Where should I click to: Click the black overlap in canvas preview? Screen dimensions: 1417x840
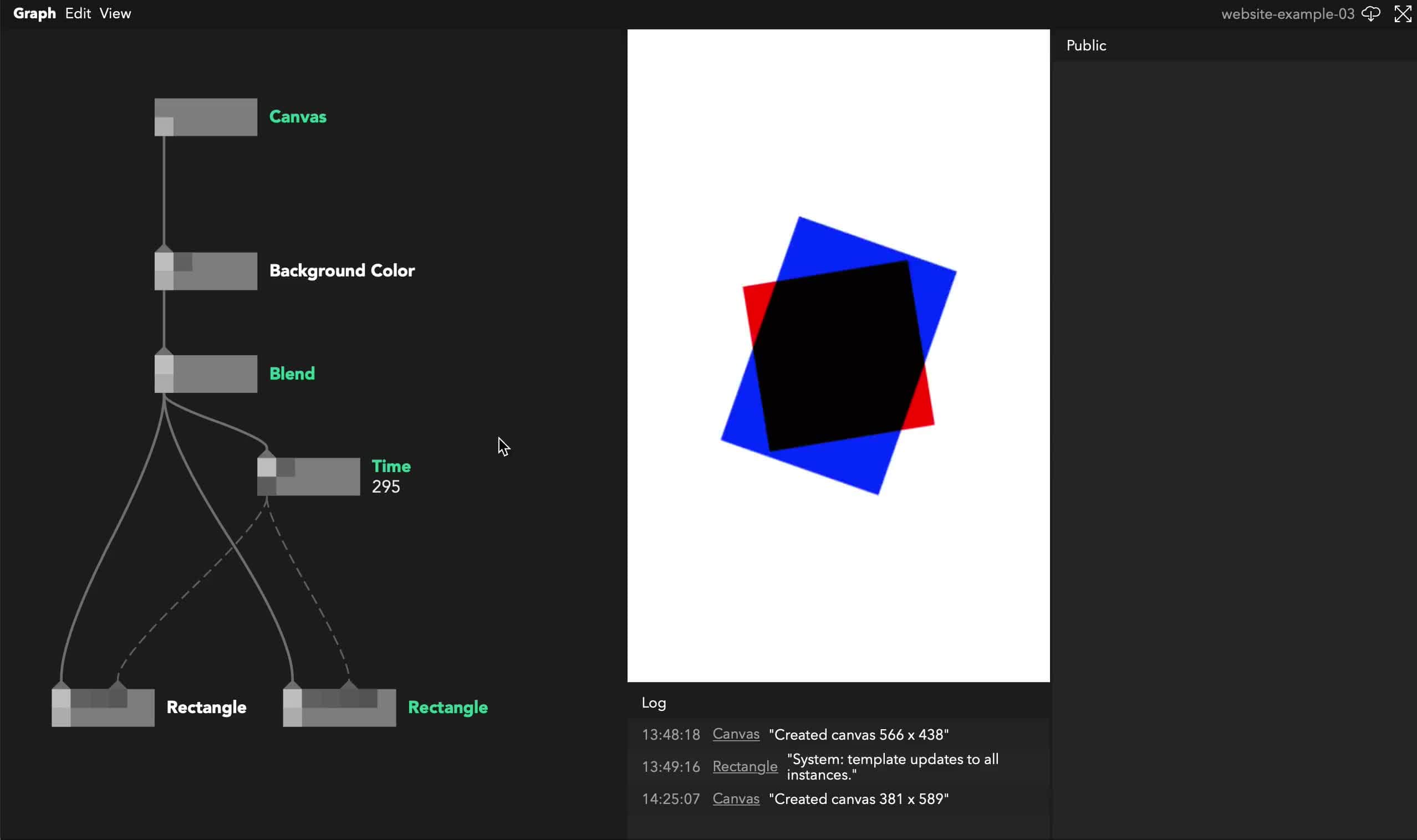coord(838,357)
